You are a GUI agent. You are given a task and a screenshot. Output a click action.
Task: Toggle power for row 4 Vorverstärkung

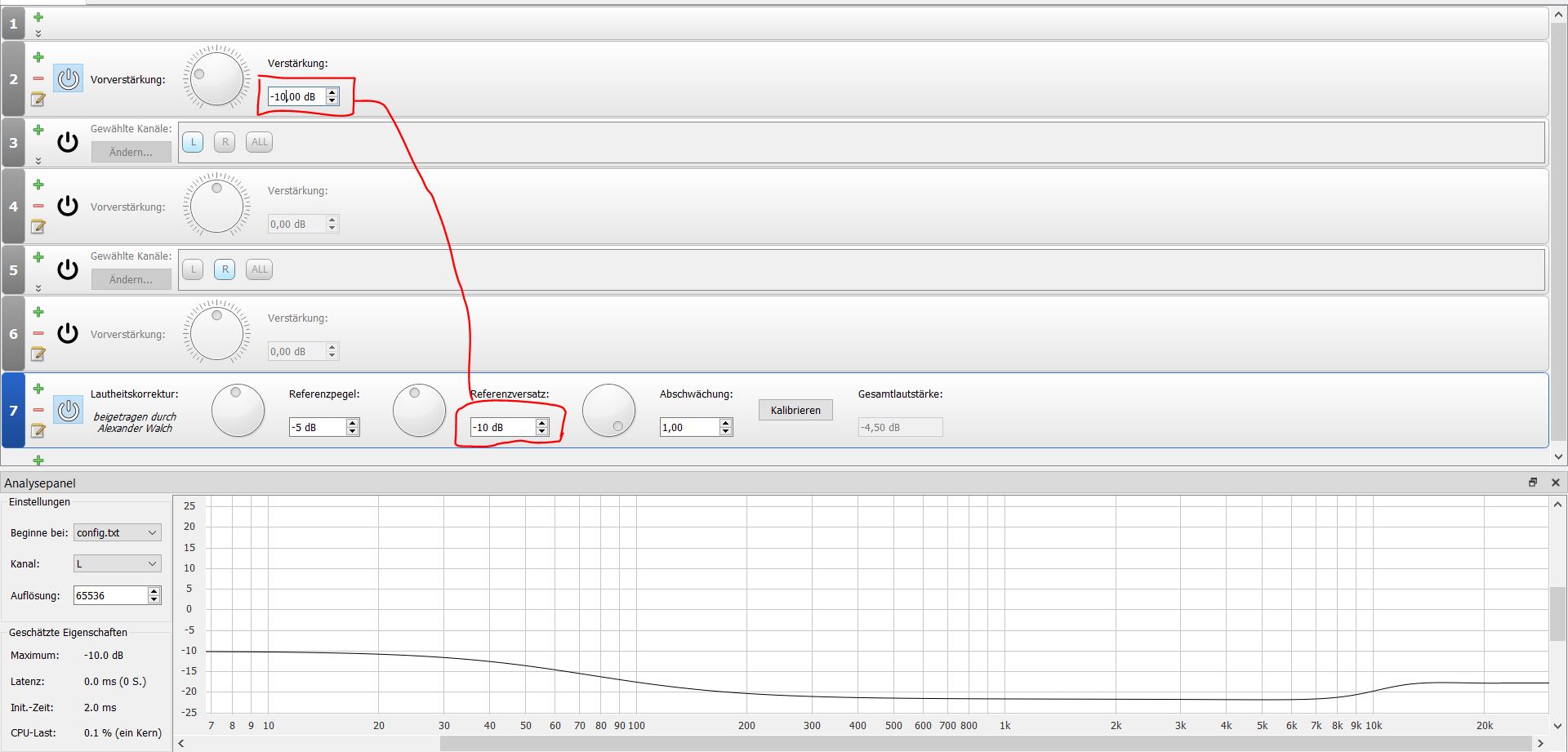point(68,206)
